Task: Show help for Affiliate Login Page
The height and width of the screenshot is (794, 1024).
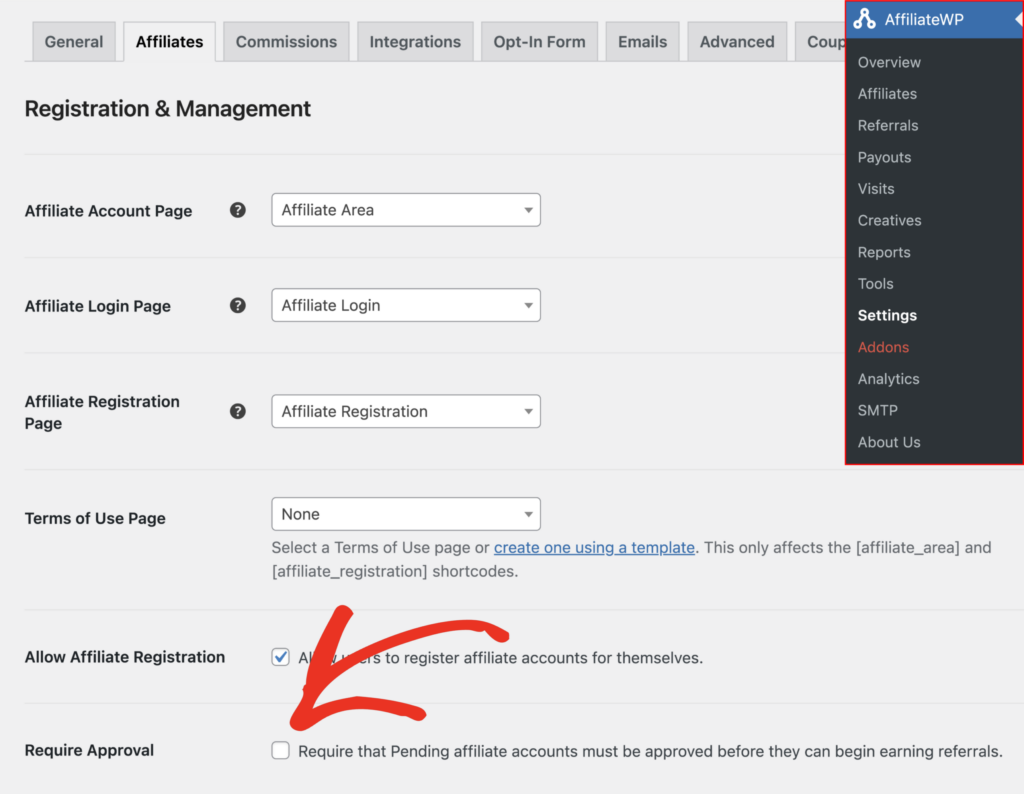Action: pos(238,306)
